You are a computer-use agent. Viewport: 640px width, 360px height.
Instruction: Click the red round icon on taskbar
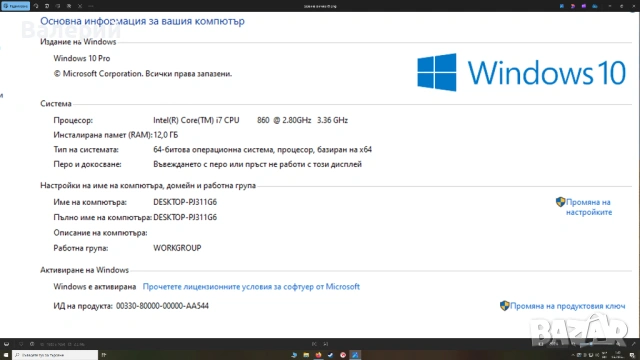point(343,355)
